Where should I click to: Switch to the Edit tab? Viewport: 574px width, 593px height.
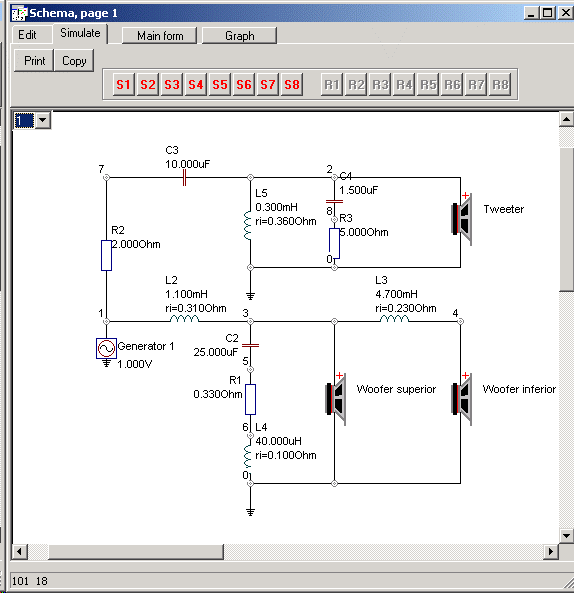tap(27, 35)
